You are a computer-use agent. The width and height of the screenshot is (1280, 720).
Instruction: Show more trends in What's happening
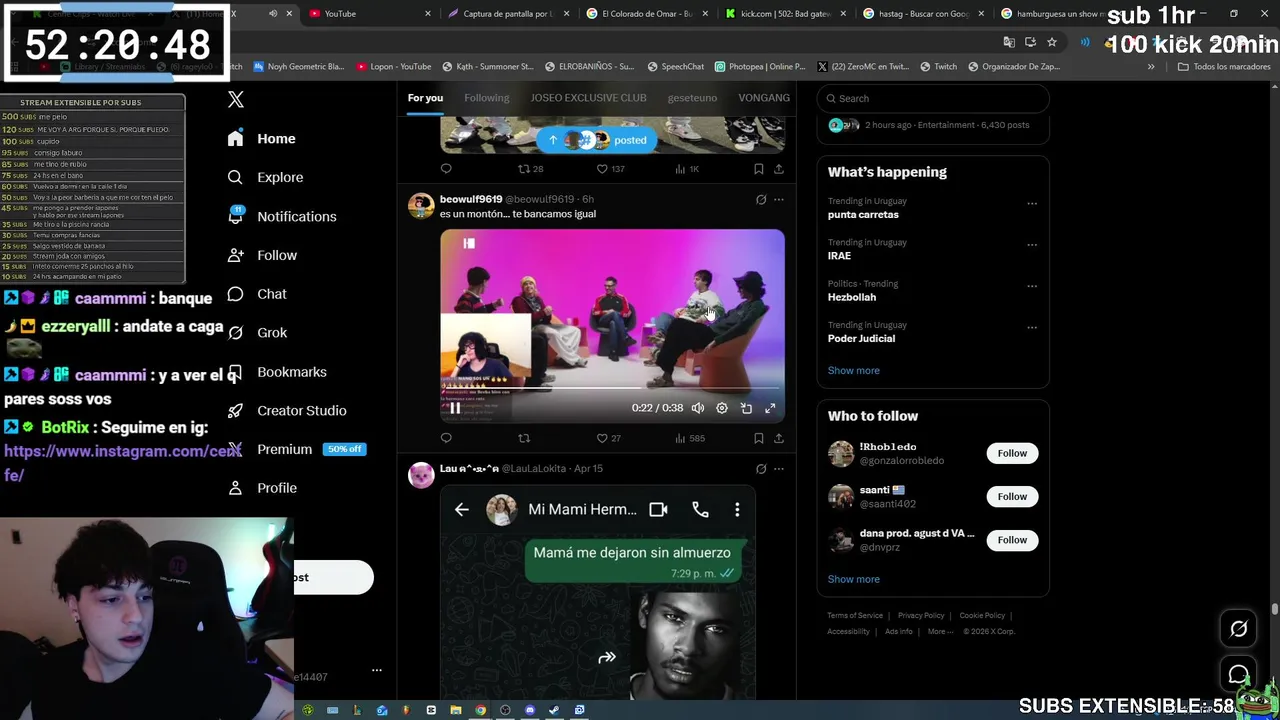853,371
